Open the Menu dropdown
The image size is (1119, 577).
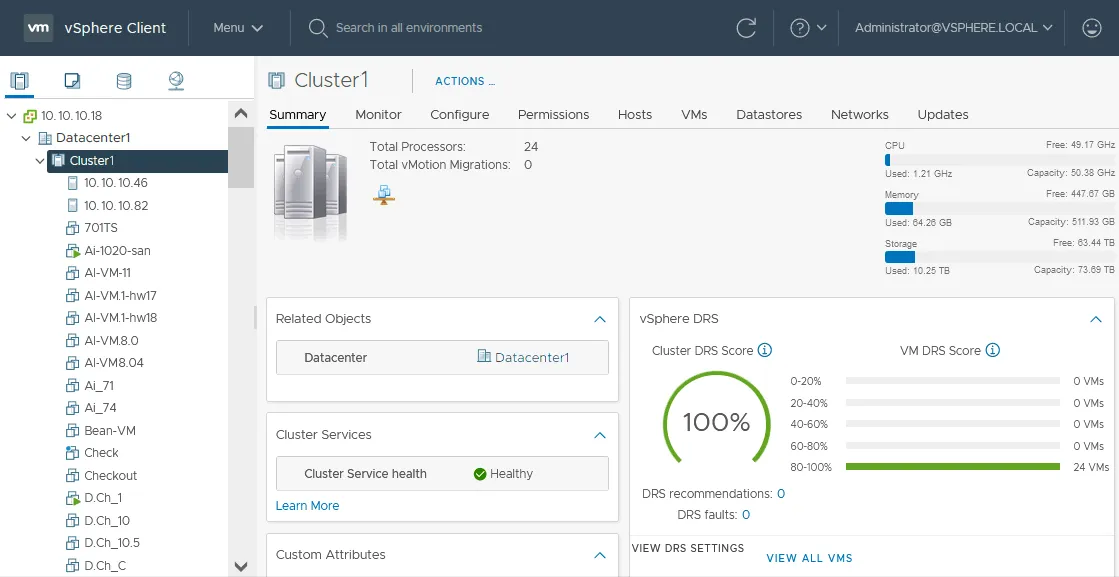(x=238, y=28)
